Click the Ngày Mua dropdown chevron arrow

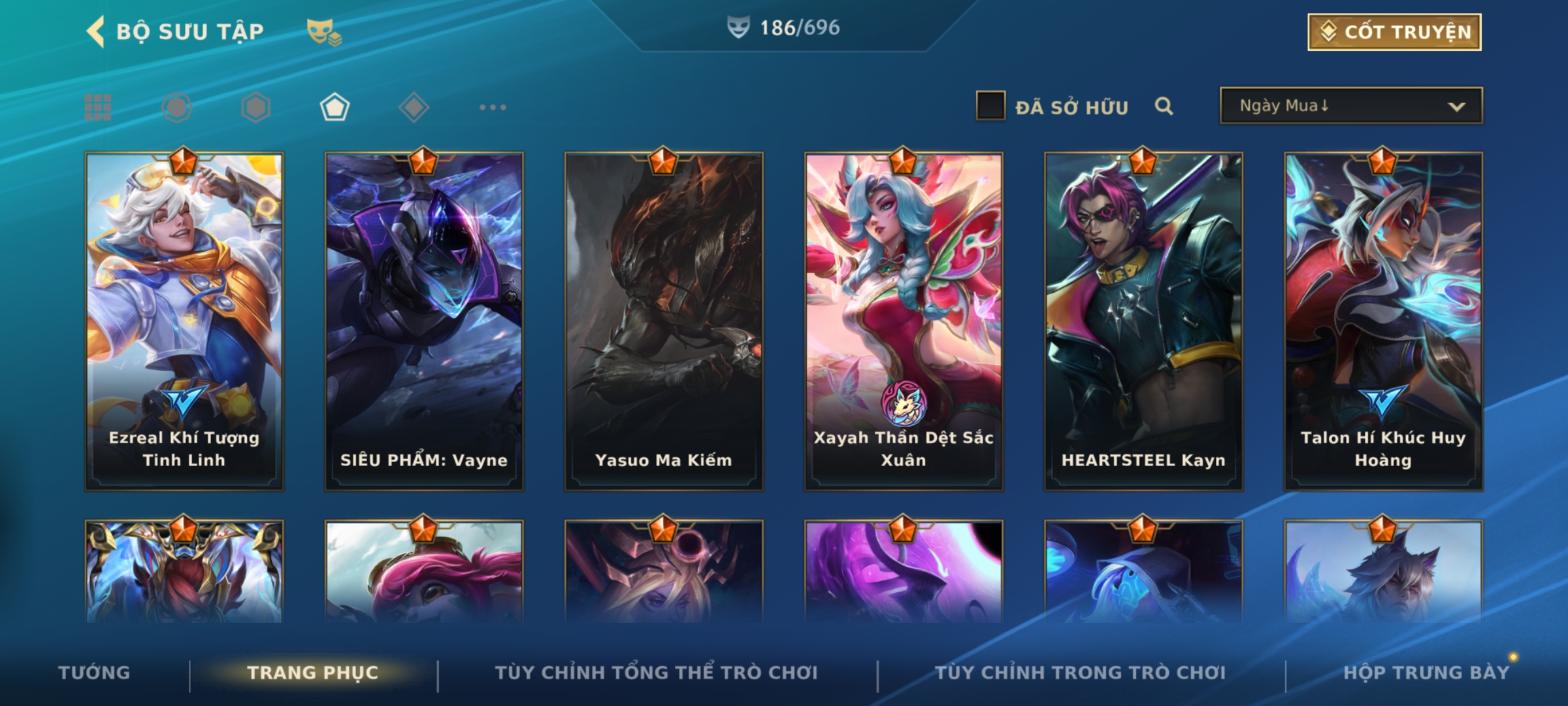pyautogui.click(x=1456, y=107)
